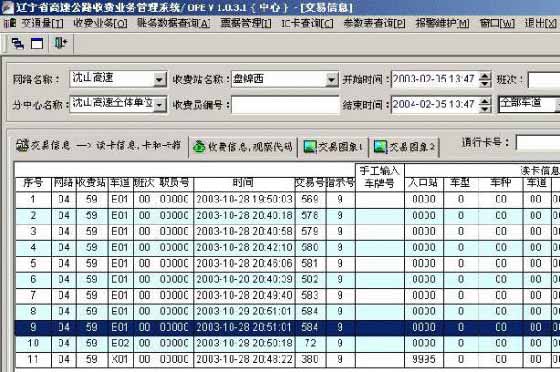The image size is (560, 372).
Task: Switch to 交易信息 读卡信息 tab
Action: [x=99, y=145]
